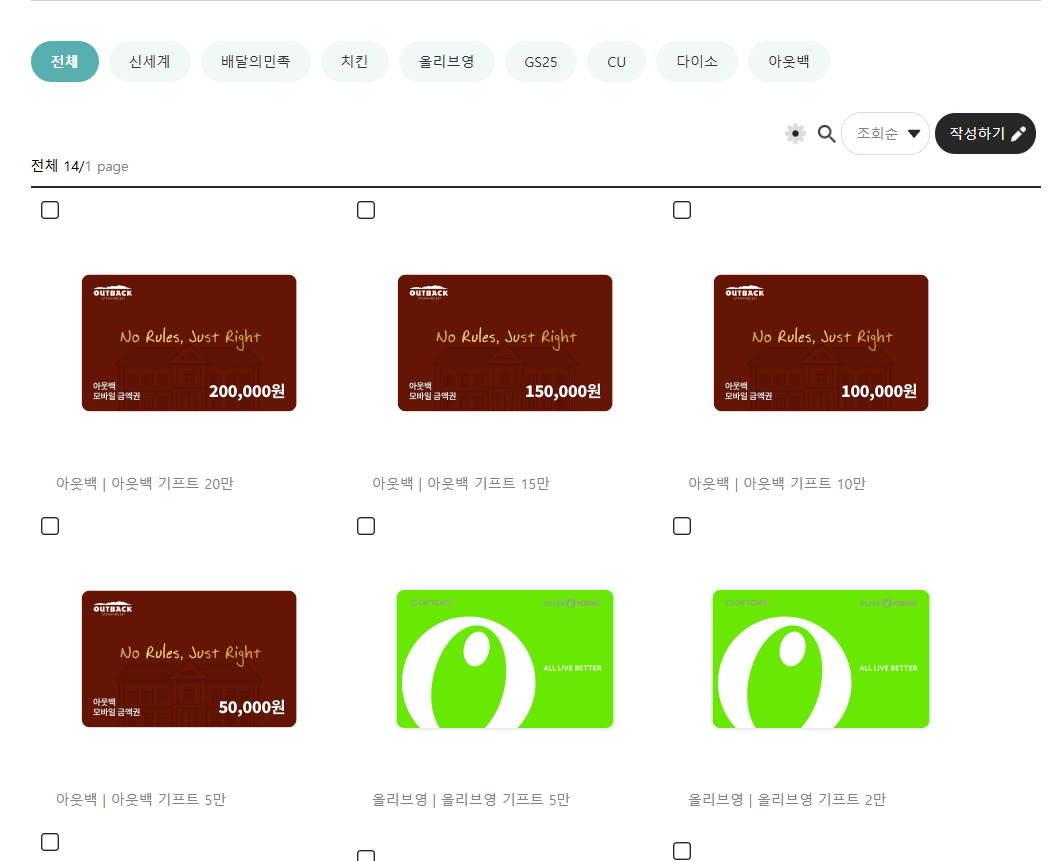Screen dimensions: 1056x861
Task: Open the 올리브영 기프트 2만 title link
Action: [787, 800]
